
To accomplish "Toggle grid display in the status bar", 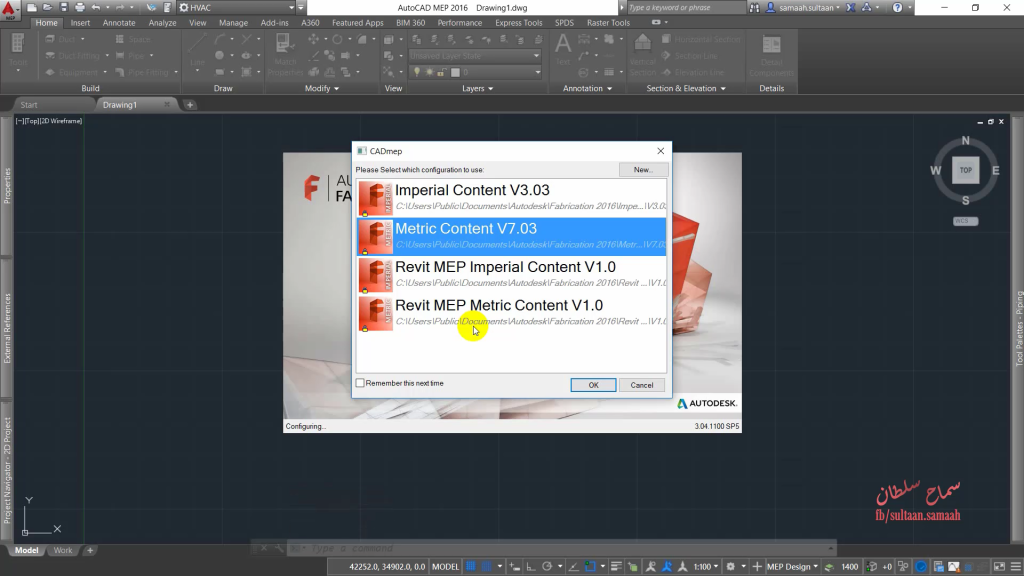I will pos(470,566).
